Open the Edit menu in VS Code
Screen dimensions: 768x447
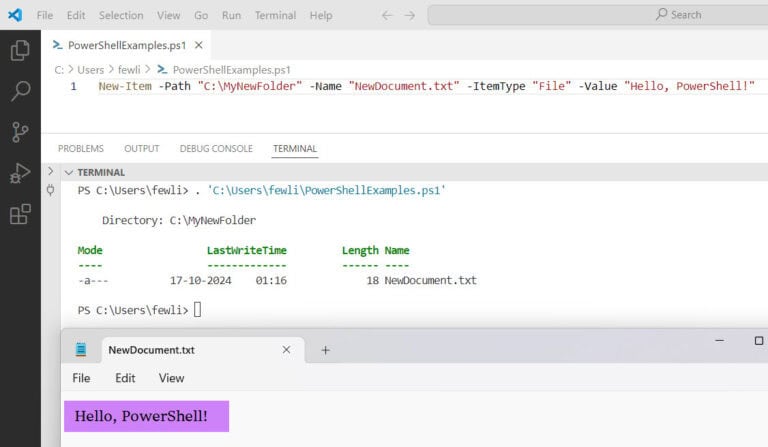tap(76, 16)
